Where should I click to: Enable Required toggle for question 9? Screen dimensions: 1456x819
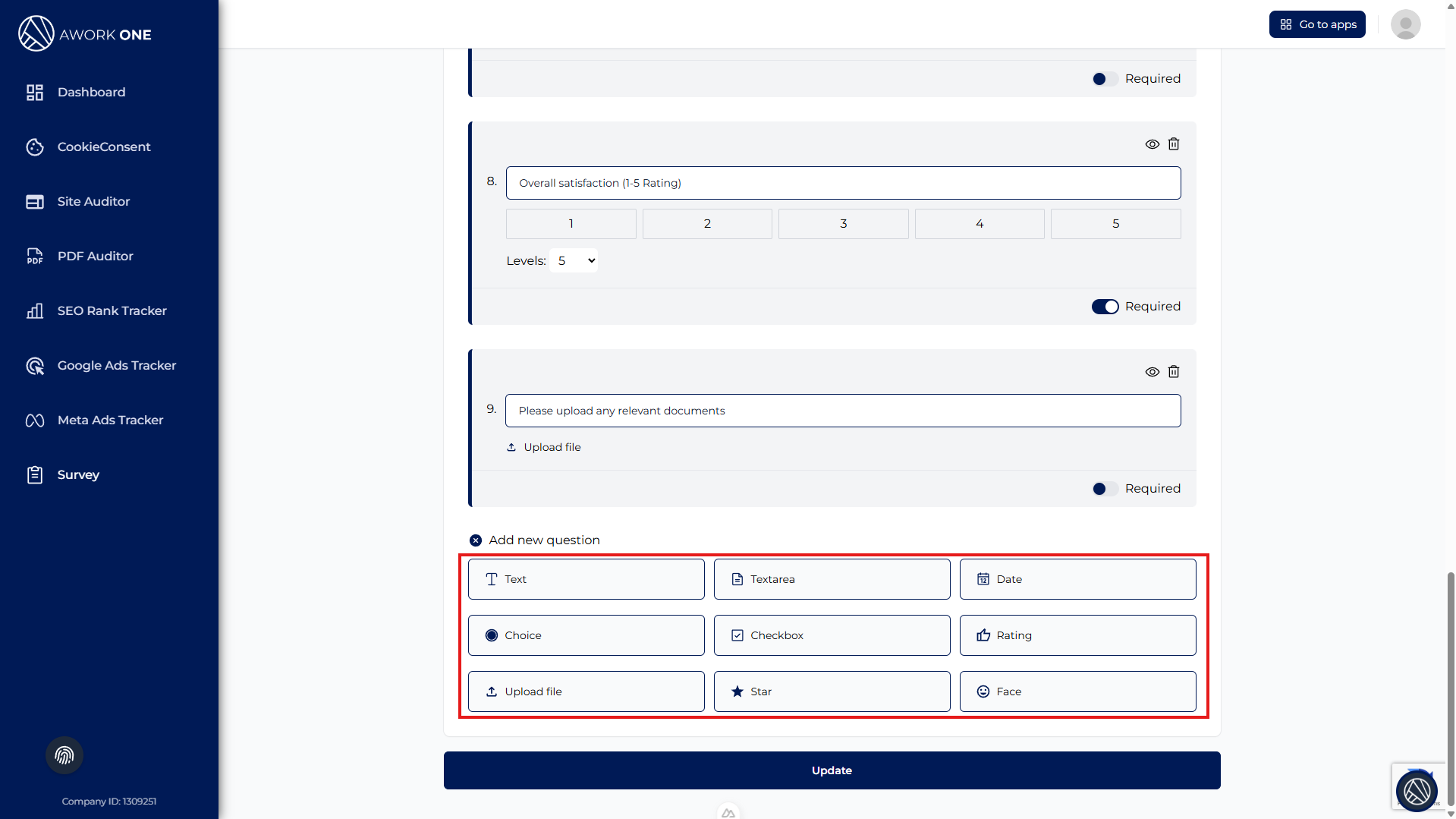[1105, 489]
